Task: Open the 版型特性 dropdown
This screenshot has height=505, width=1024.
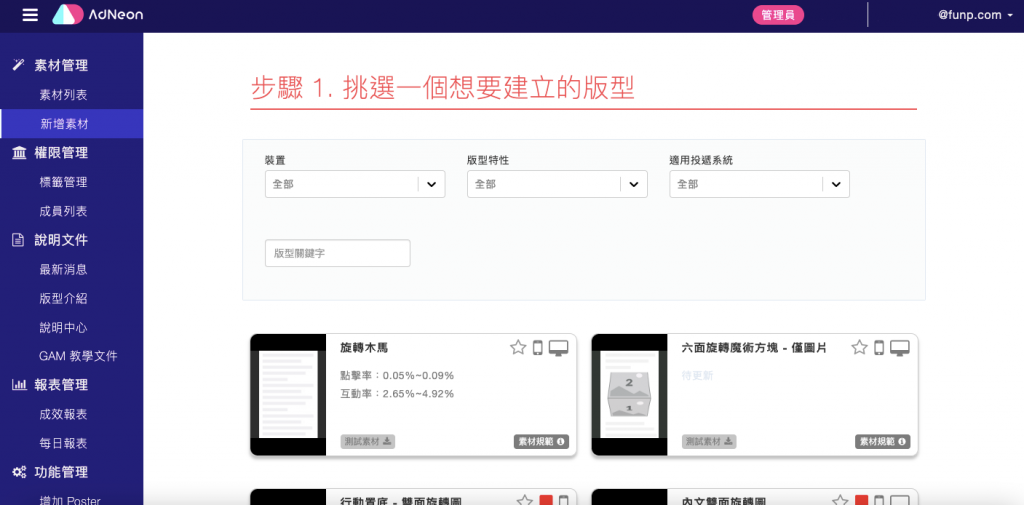Action: tap(557, 184)
